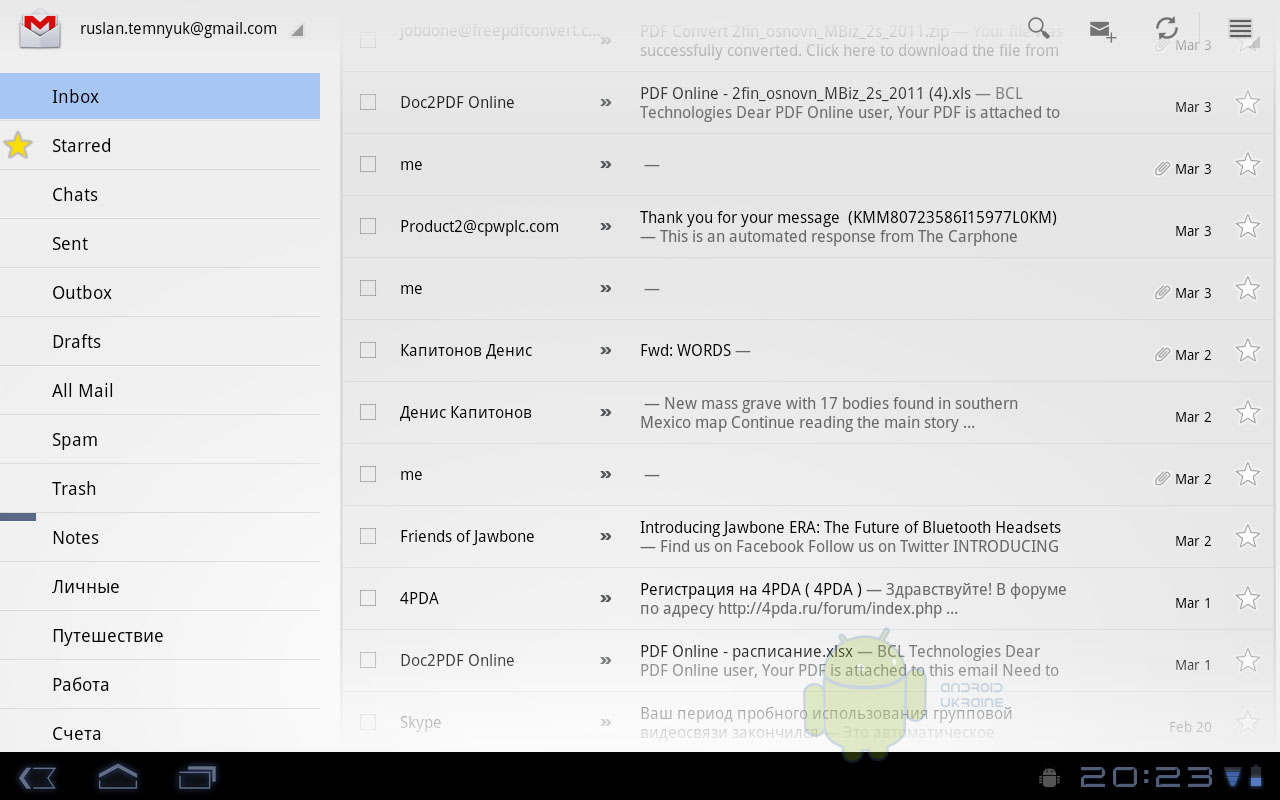The image size is (1280, 800).
Task: Select checkbox for Капитонов Денис message
Action: (x=368, y=350)
